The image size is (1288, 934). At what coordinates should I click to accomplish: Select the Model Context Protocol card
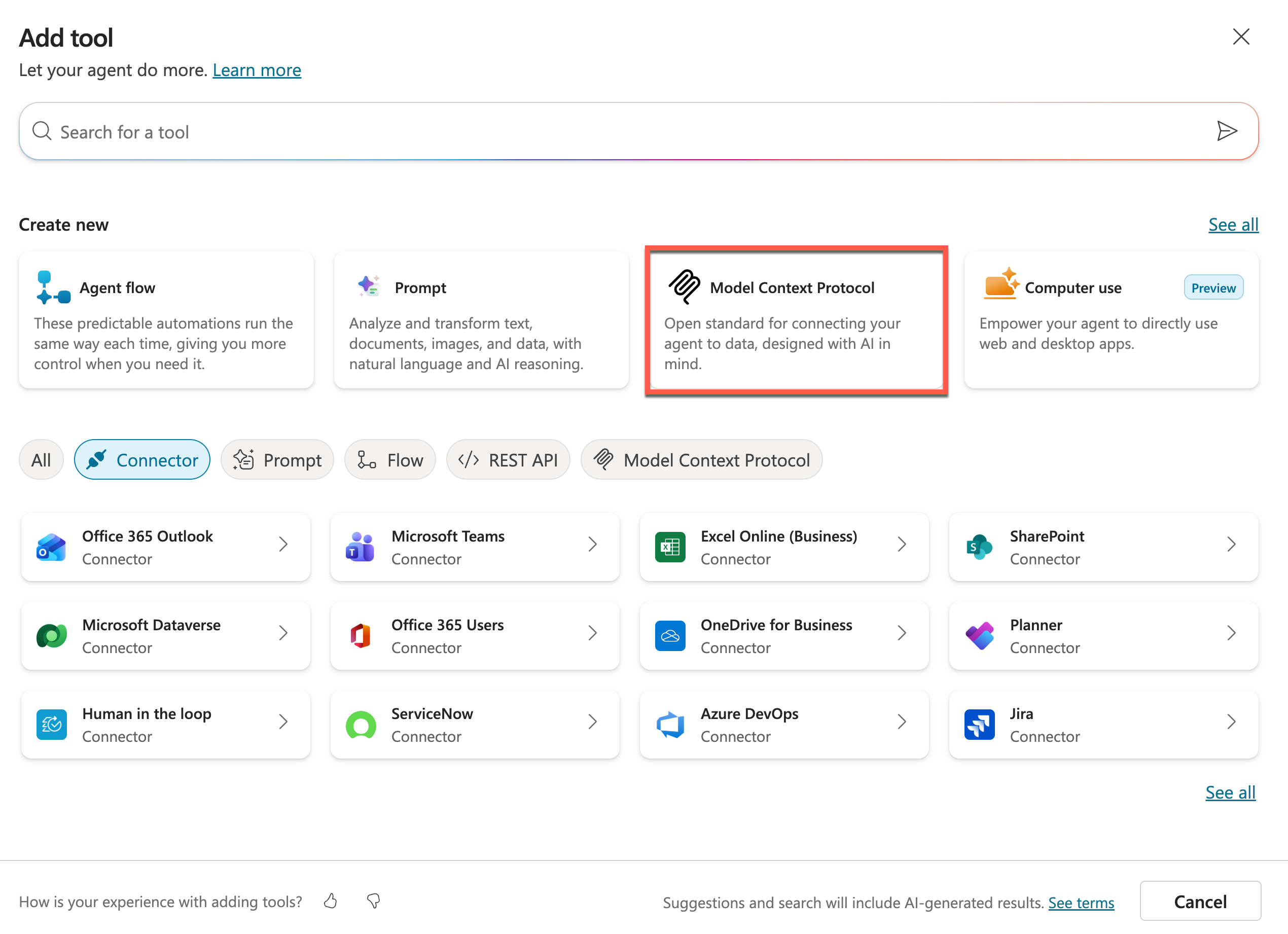click(796, 321)
